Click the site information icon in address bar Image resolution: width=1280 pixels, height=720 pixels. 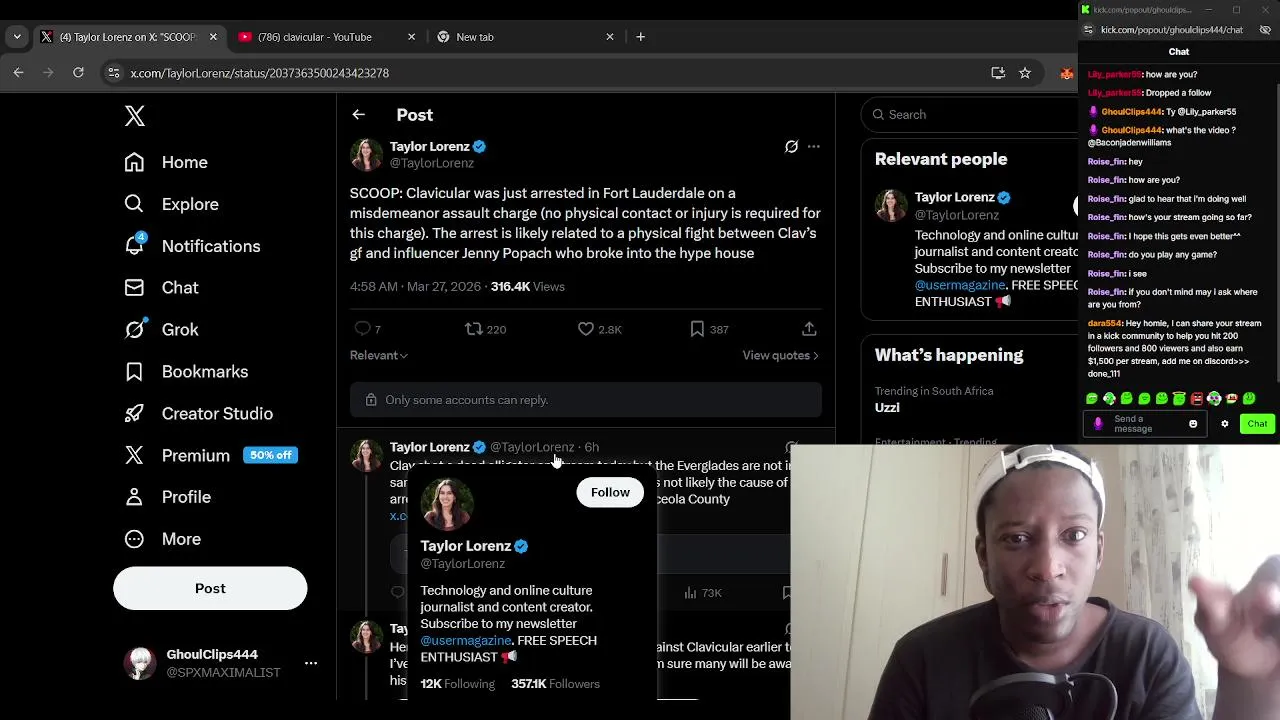114,73
